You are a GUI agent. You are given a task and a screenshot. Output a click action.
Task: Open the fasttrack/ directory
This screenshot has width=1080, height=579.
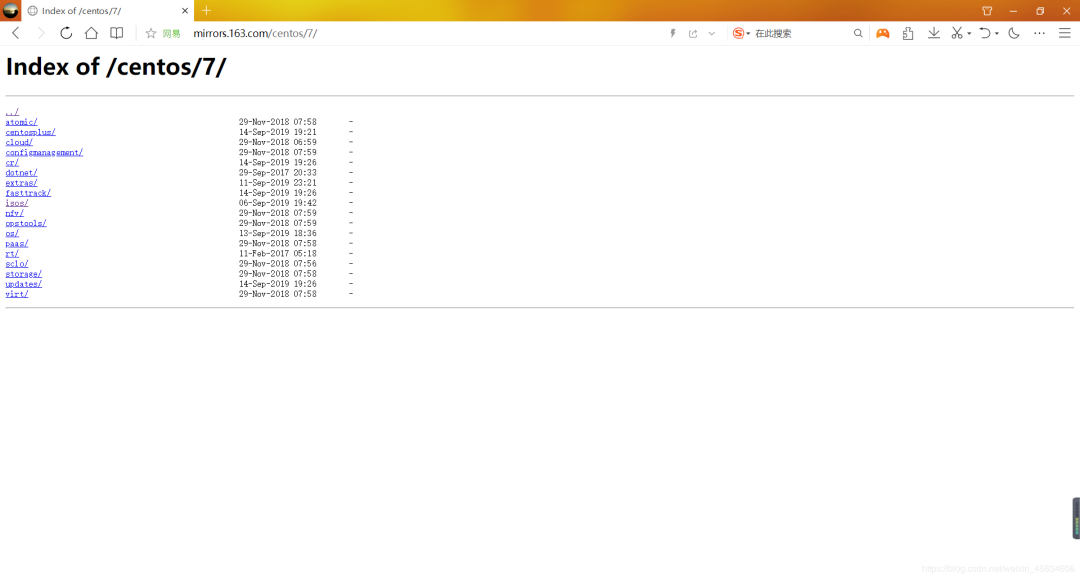point(28,193)
